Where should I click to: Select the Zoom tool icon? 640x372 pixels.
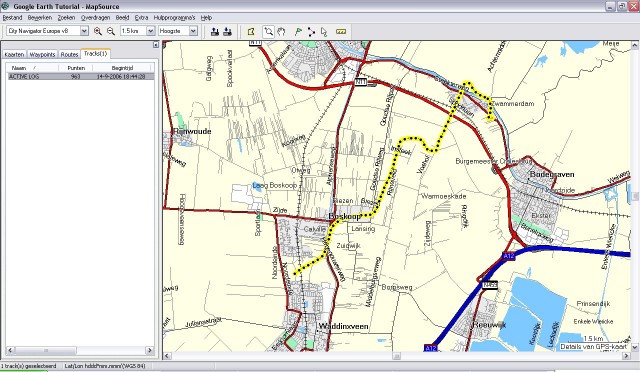[268, 31]
